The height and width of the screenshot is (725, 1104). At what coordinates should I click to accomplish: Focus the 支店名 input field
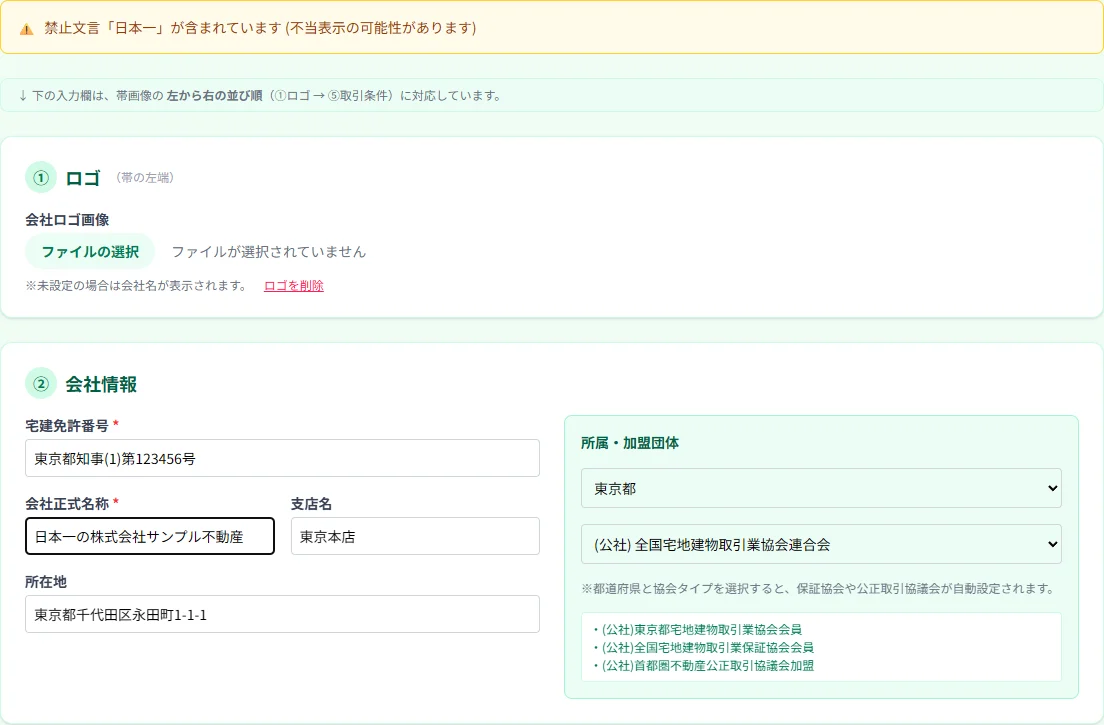[x=415, y=536]
